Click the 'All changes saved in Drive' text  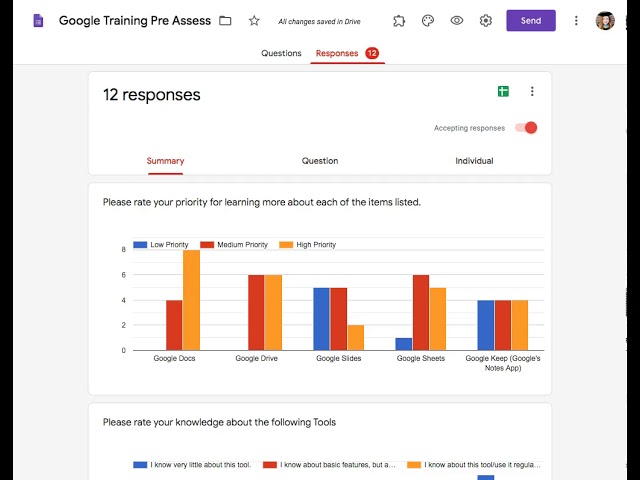coord(319,22)
